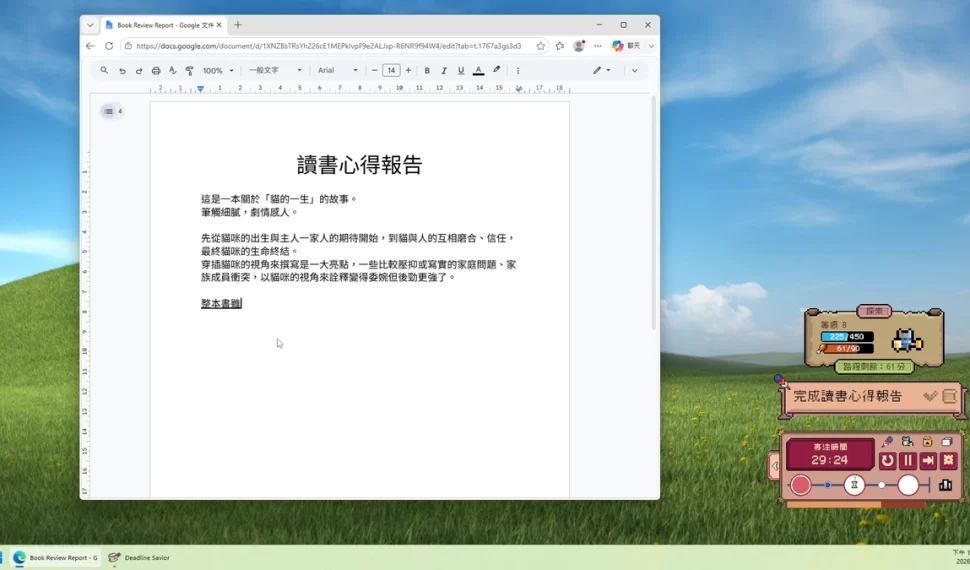970x570 pixels.
Task: Pause the focus timer
Action: point(908,460)
